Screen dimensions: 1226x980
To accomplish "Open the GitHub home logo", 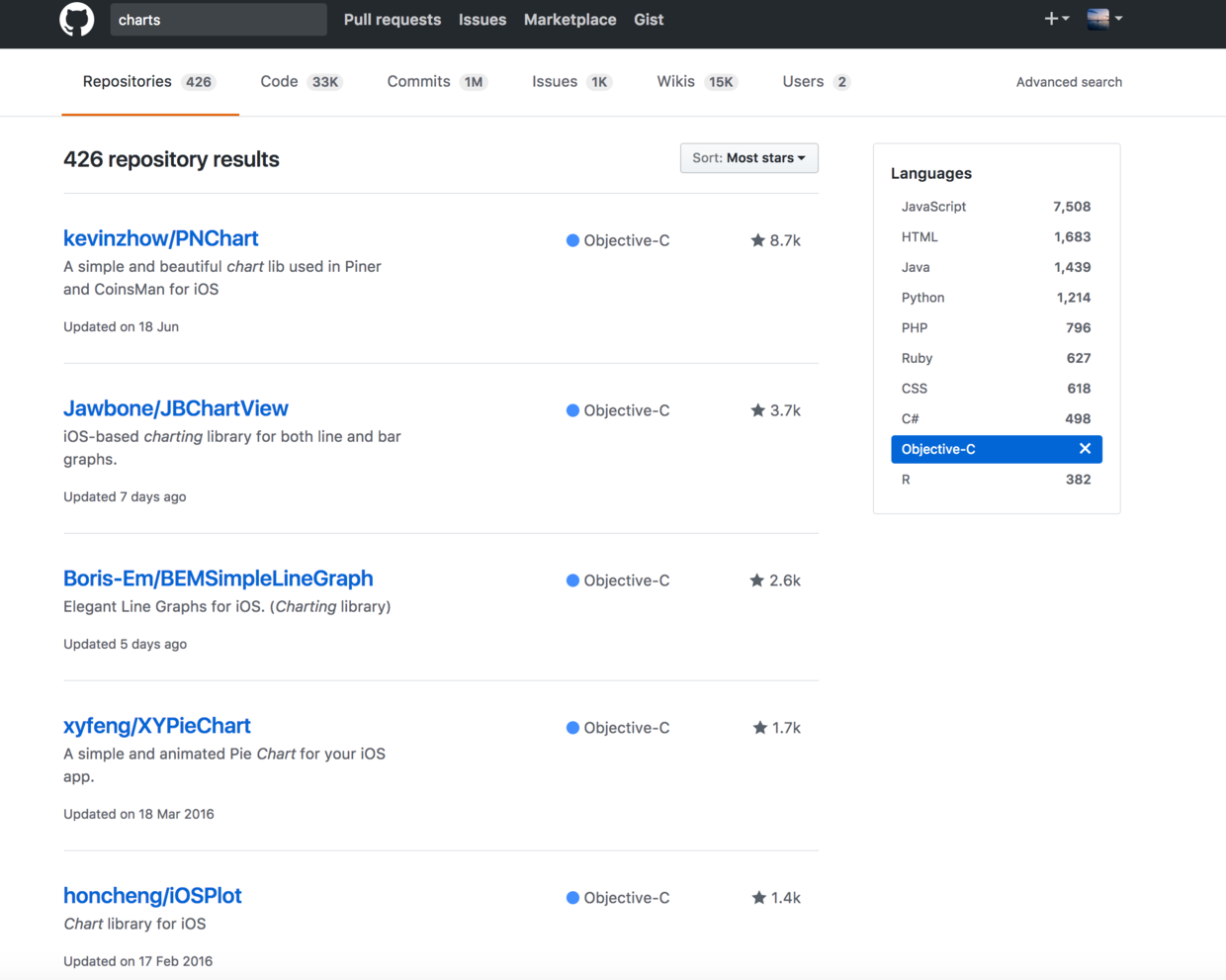I will [77, 19].
